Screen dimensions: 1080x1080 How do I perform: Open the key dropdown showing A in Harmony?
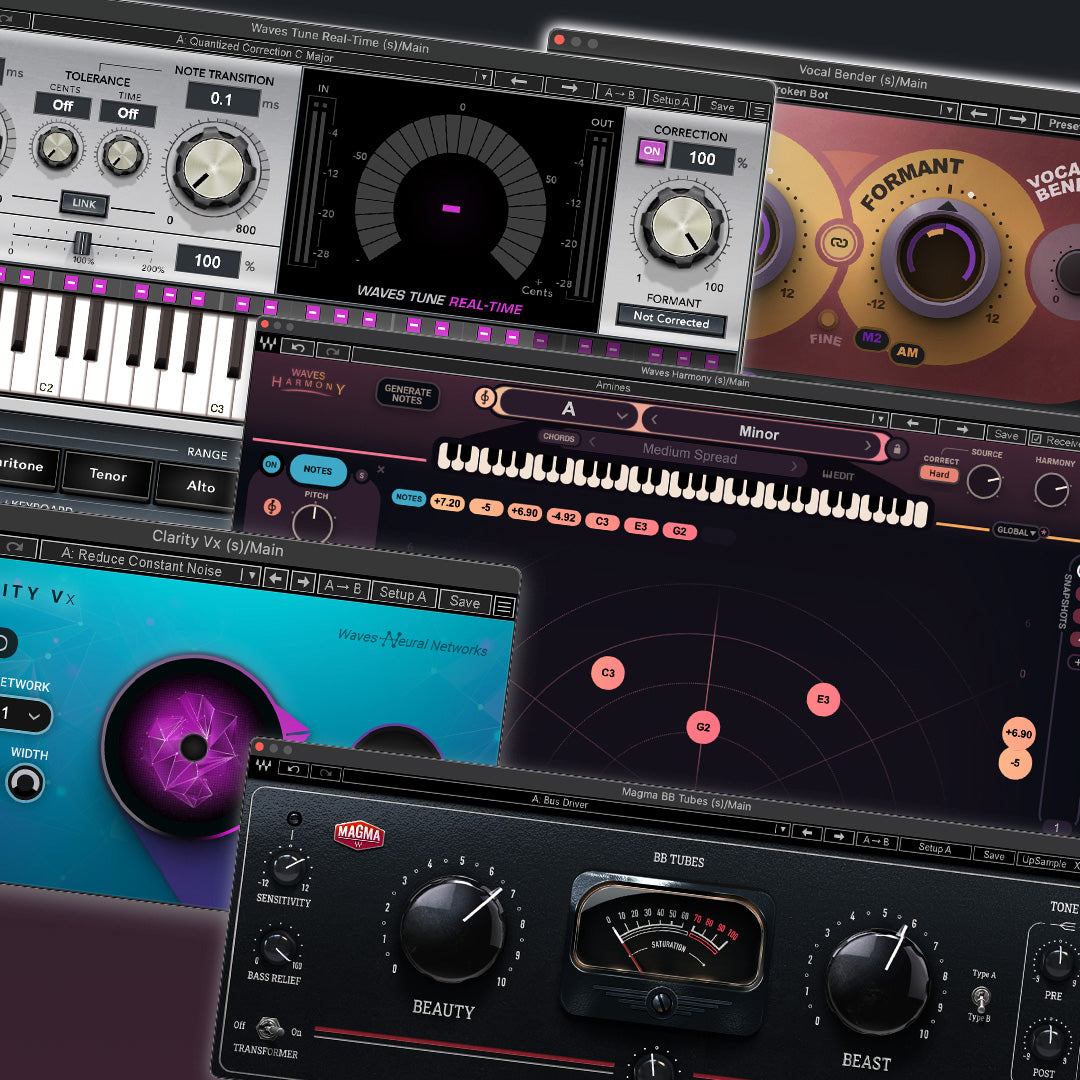568,409
